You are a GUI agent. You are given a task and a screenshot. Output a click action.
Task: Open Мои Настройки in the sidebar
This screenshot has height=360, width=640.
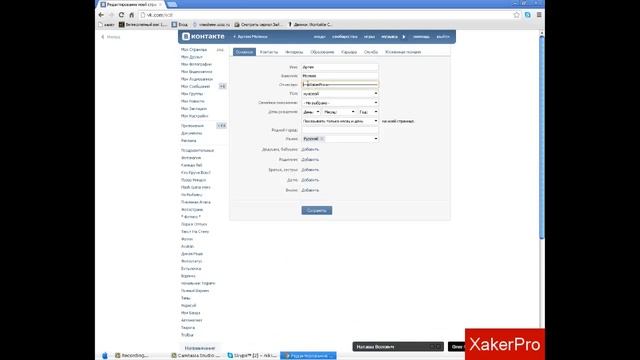coord(195,116)
